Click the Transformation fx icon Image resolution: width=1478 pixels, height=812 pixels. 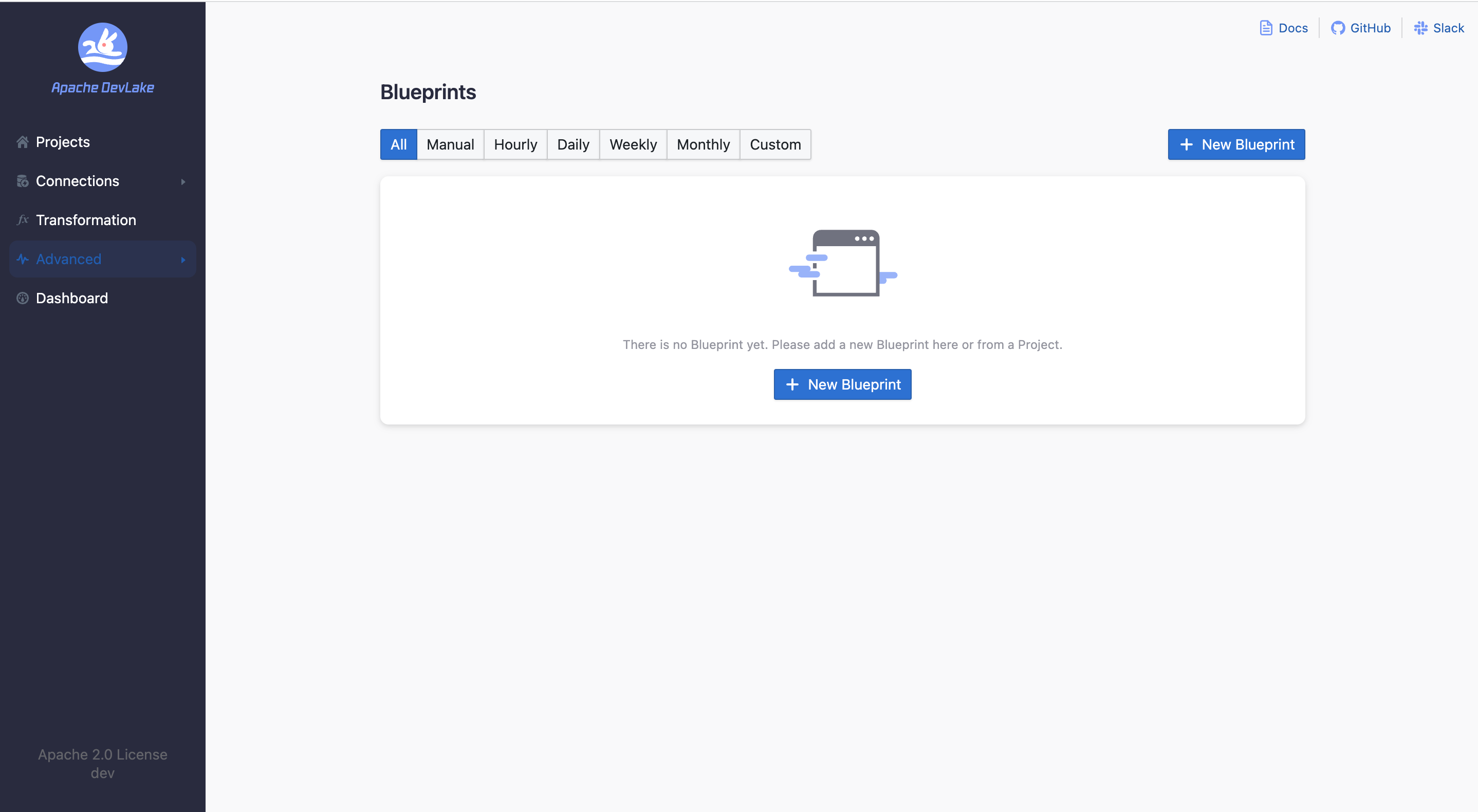[23, 220]
